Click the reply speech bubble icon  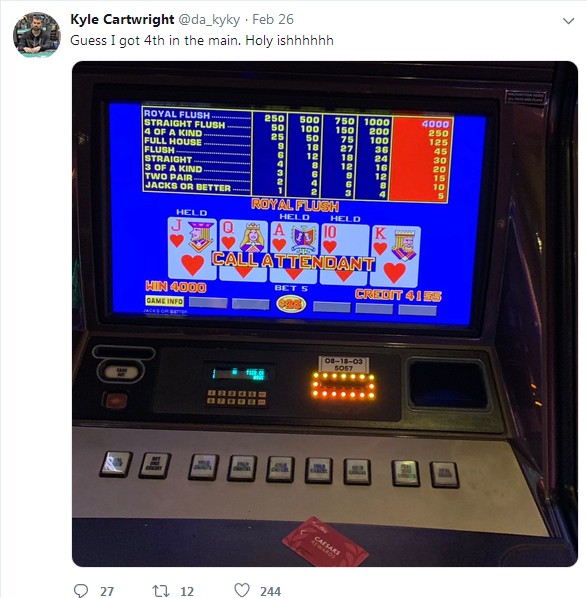(80, 590)
